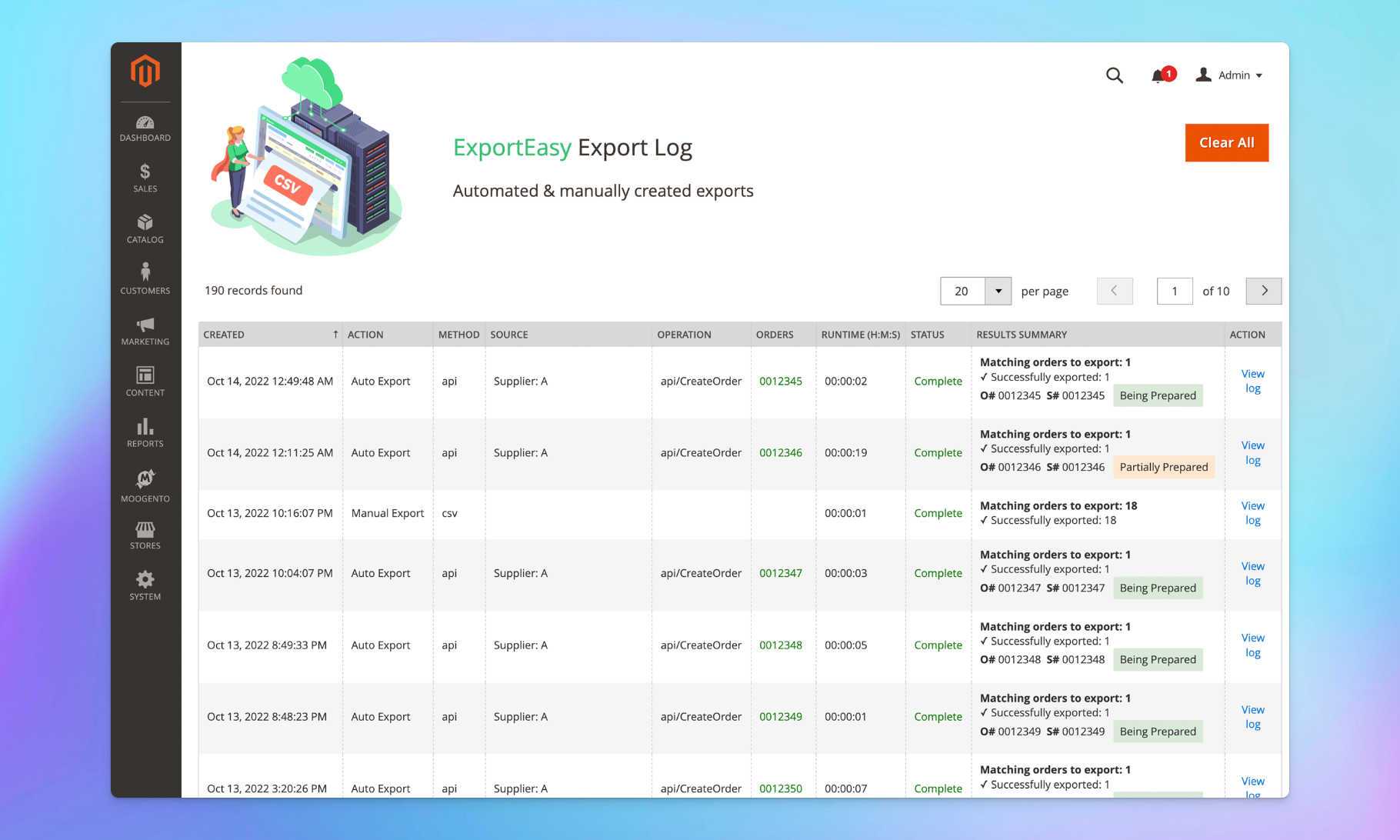Screen dimensions: 1400x840
Task: Click Being Prepared badge for order 0012345
Action: click(1158, 395)
